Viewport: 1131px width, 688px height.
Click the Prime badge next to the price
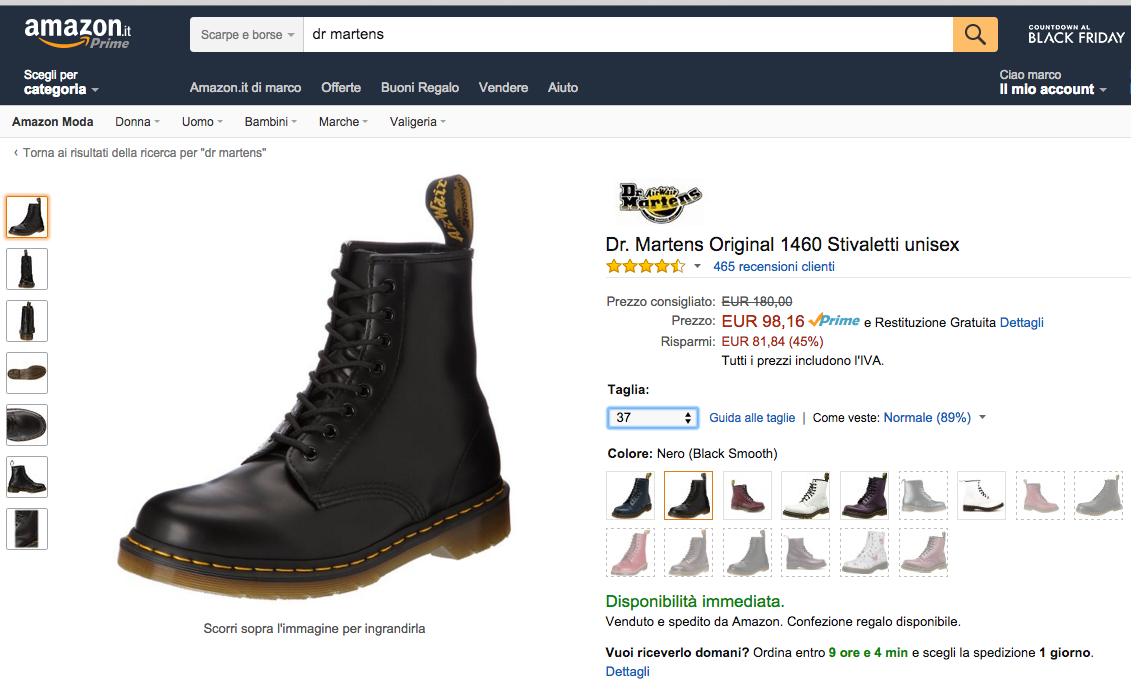[835, 320]
